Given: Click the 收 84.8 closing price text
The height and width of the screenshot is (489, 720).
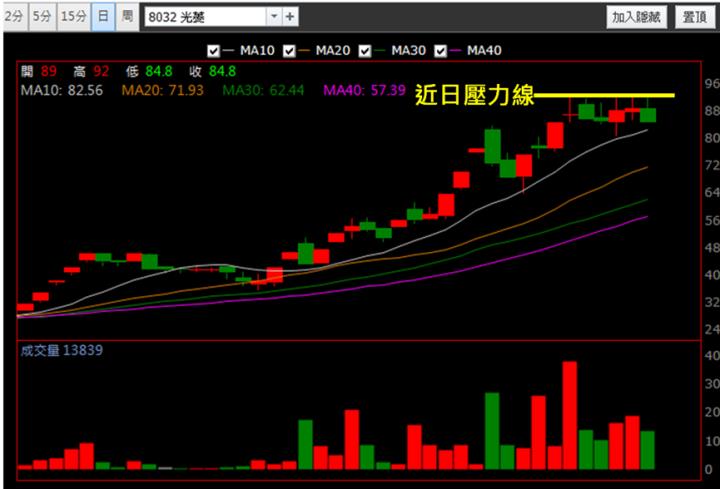Looking at the screenshot, I should [x=213, y=71].
